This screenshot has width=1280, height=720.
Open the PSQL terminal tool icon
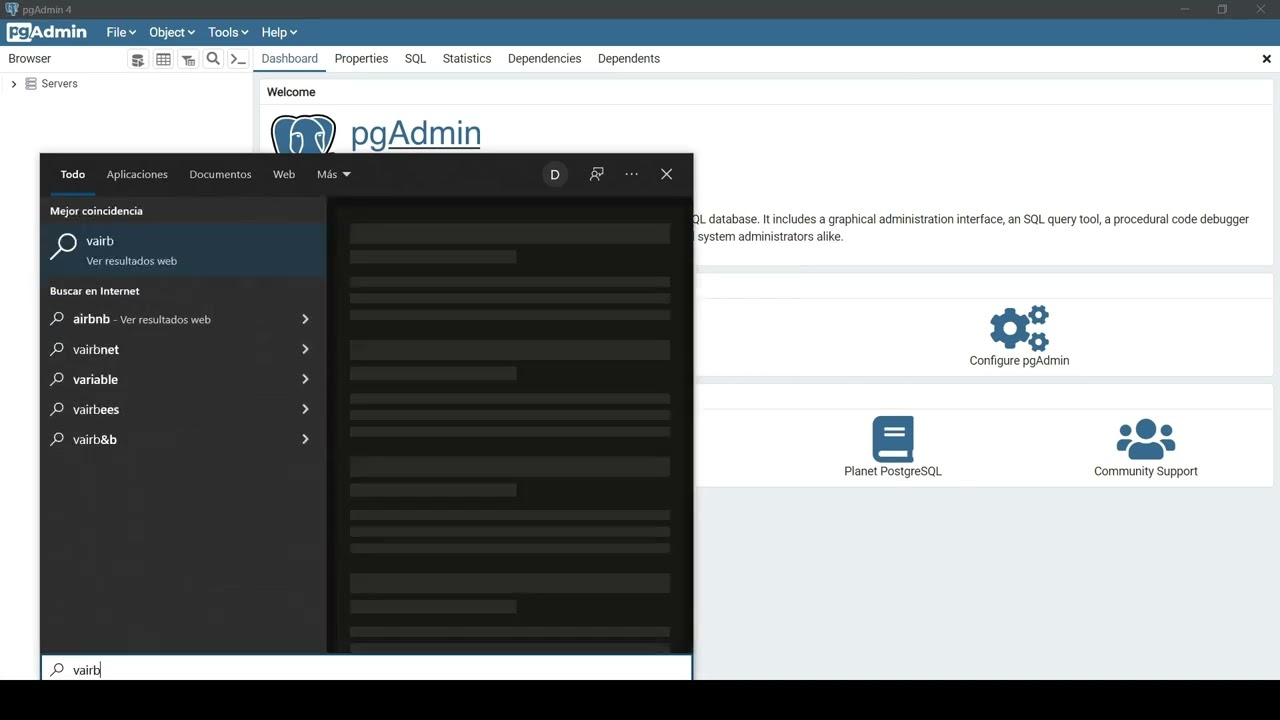pos(238,60)
